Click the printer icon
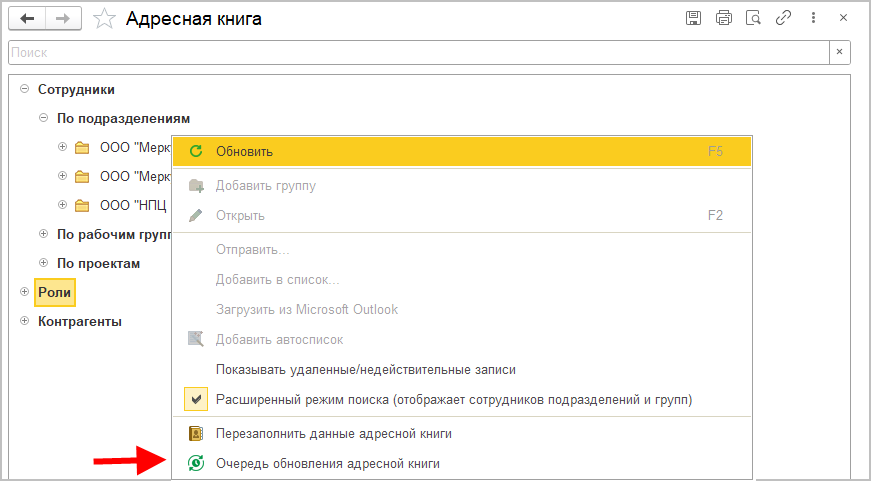This screenshot has width=871, height=481. 724,18
